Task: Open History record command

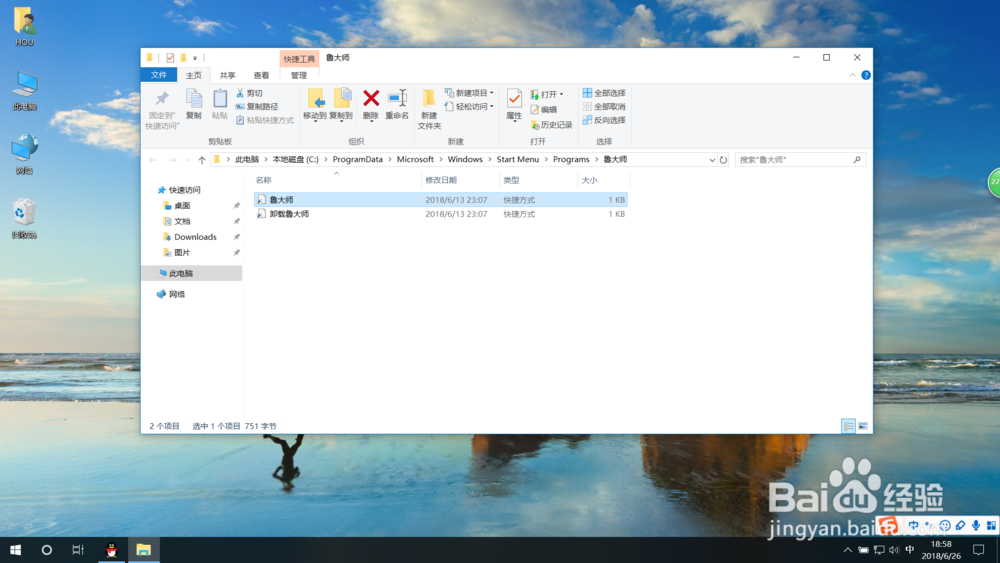Action: (x=552, y=125)
